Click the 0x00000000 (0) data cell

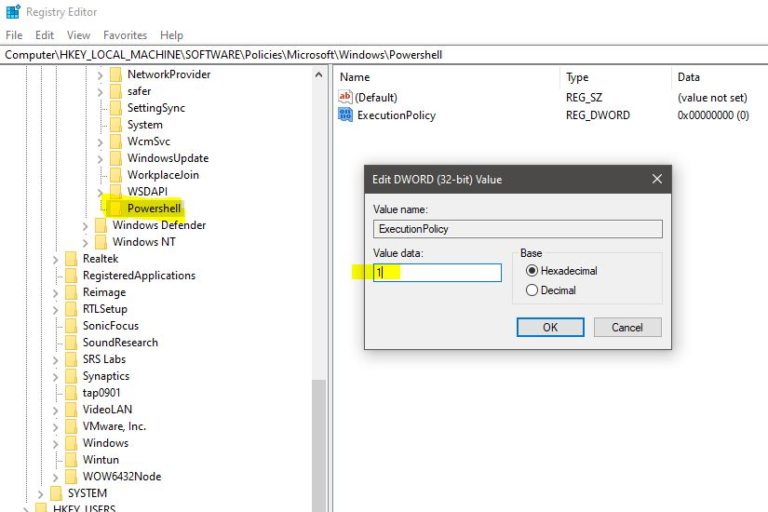tap(713, 115)
